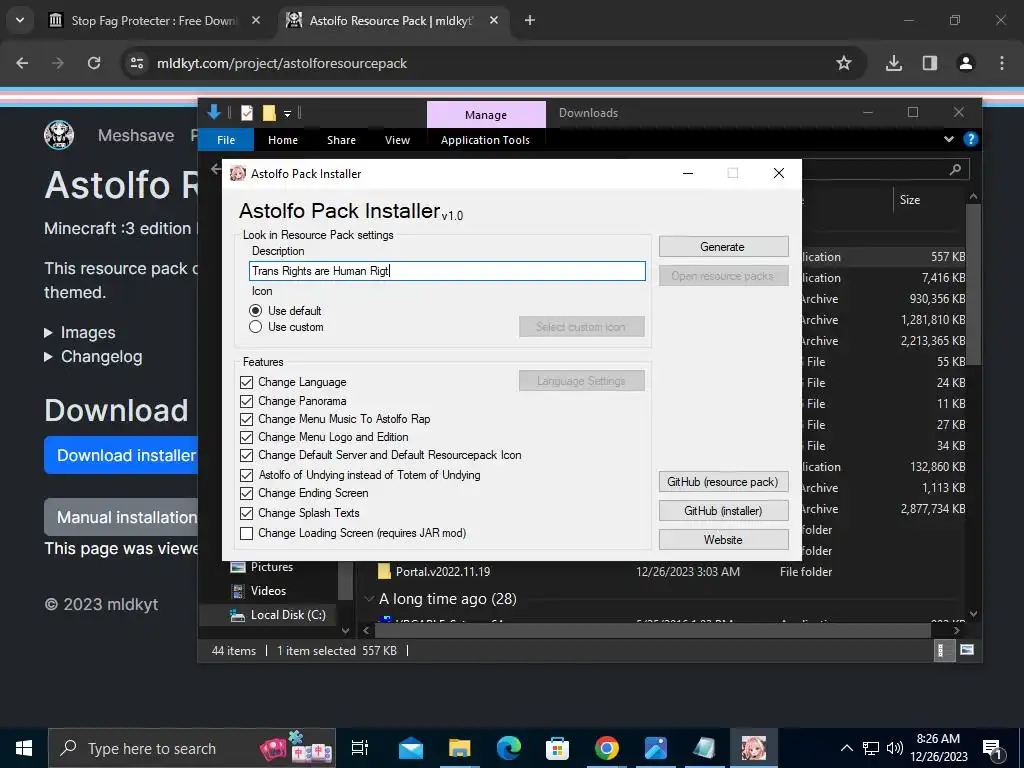Uncheck Change Panorama feature
The height and width of the screenshot is (768, 1024).
click(246, 401)
